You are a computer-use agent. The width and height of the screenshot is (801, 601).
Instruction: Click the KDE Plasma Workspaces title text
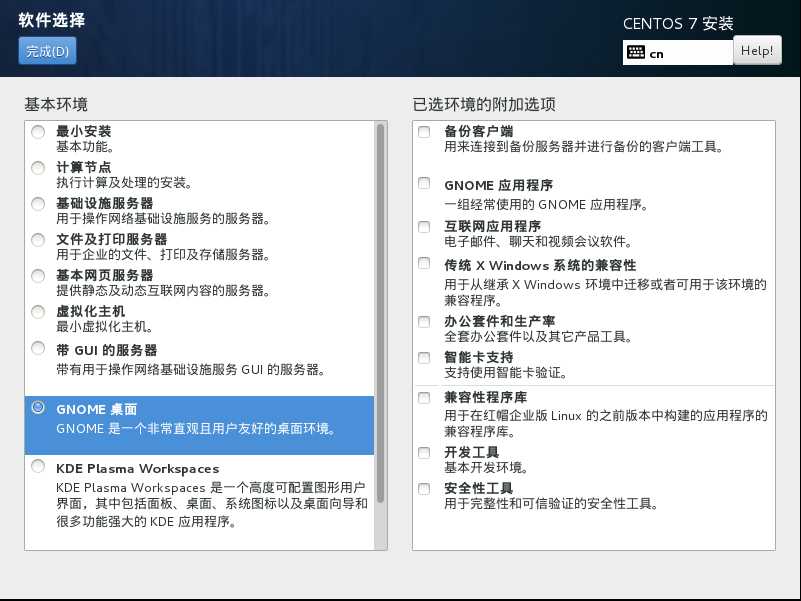[138, 469]
